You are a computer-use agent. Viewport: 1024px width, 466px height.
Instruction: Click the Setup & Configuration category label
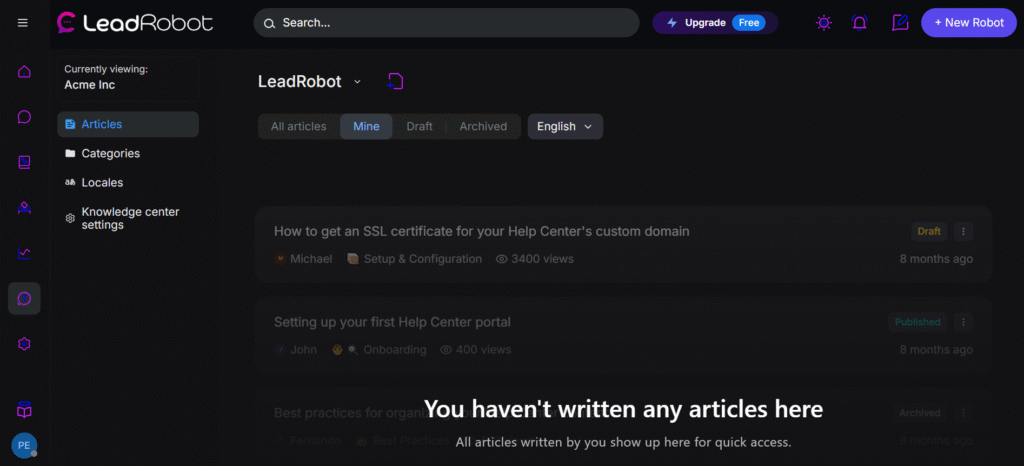pyautogui.click(x=423, y=259)
